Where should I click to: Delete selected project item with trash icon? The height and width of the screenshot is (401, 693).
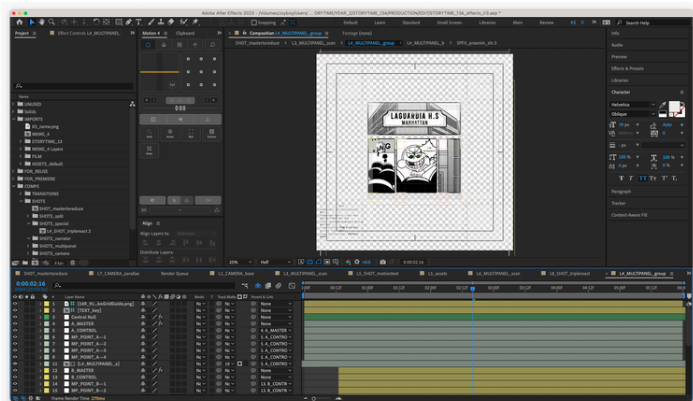[72, 263]
